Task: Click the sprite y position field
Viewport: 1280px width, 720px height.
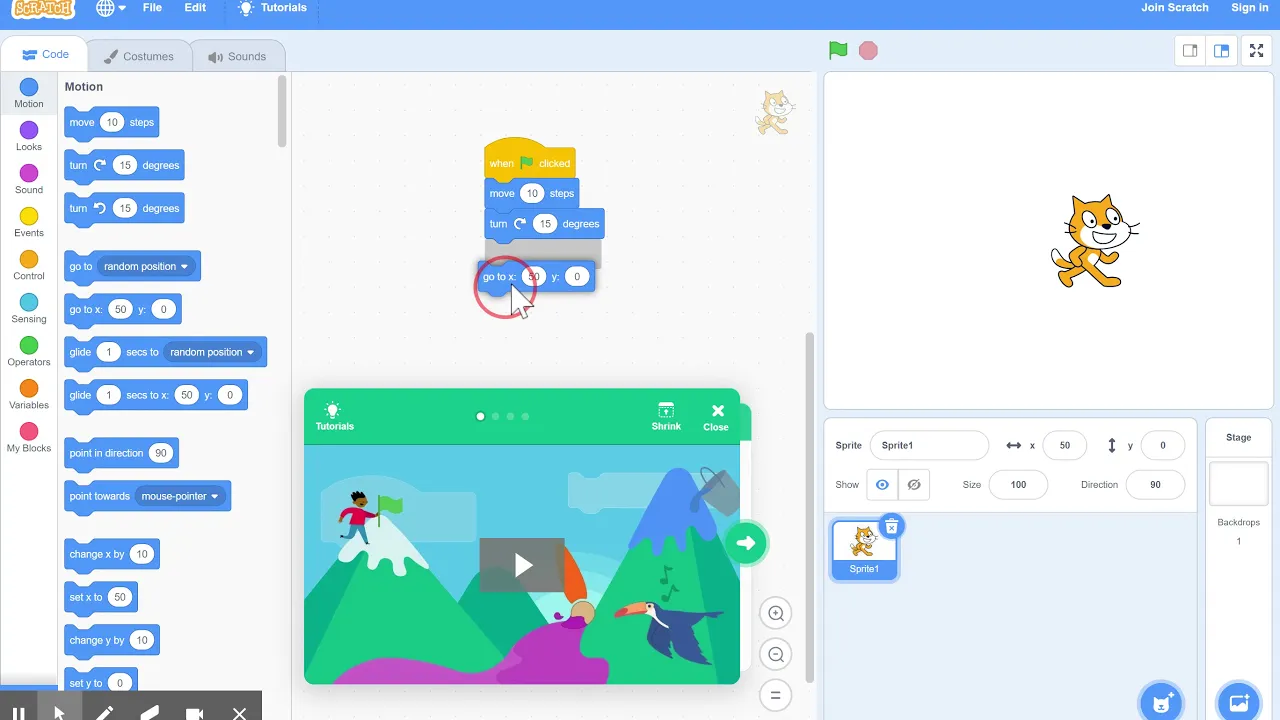Action: tap(1162, 445)
